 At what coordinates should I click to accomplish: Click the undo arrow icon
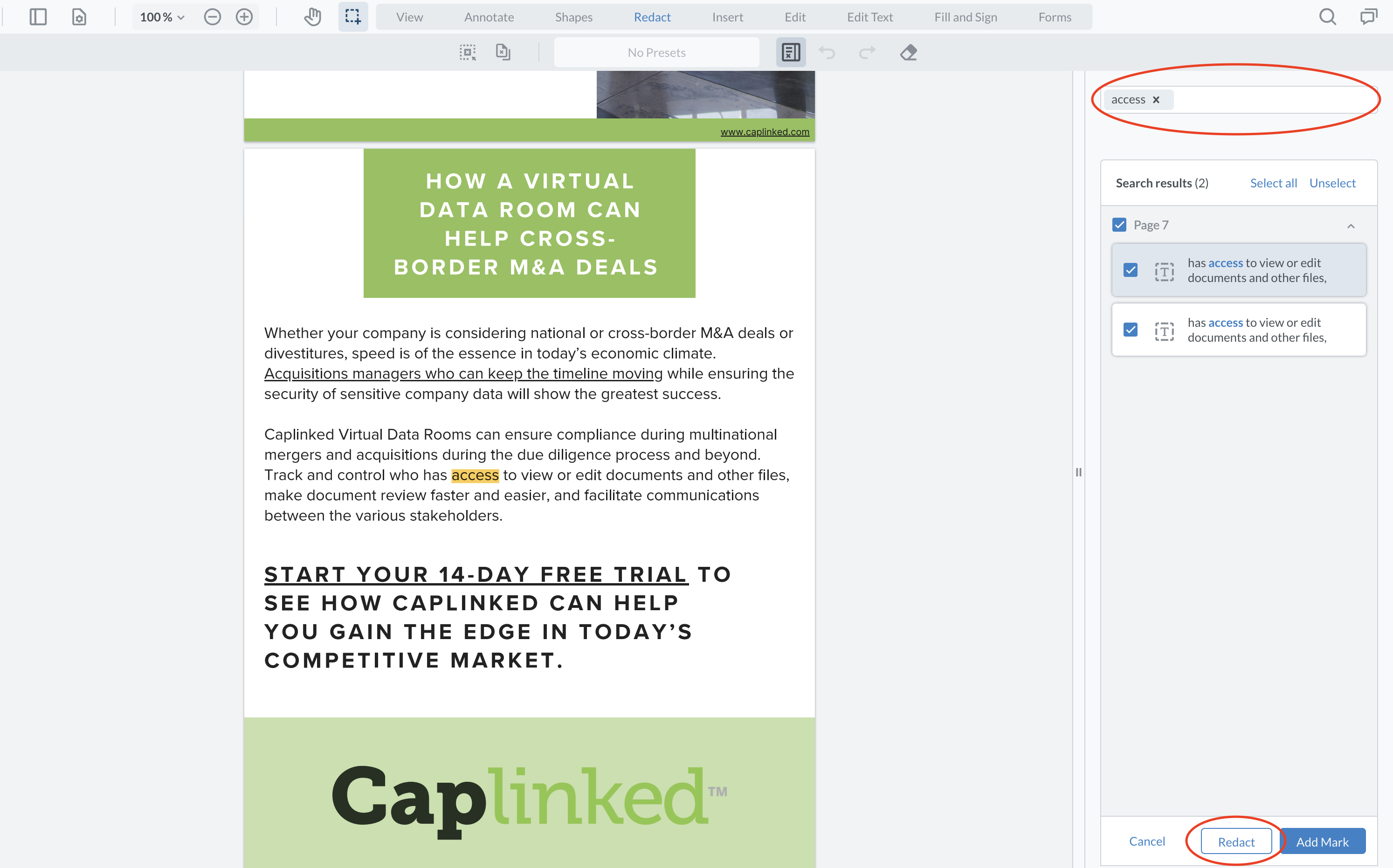[827, 52]
